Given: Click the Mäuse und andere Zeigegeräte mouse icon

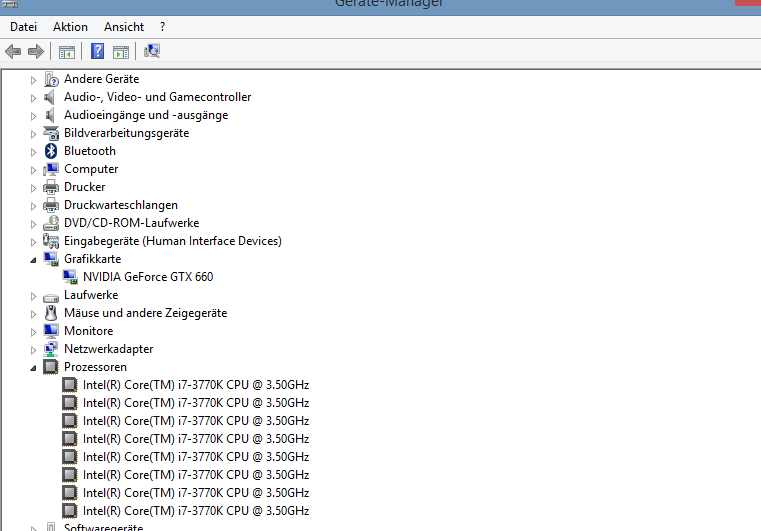Looking at the screenshot, I should 50,313.
